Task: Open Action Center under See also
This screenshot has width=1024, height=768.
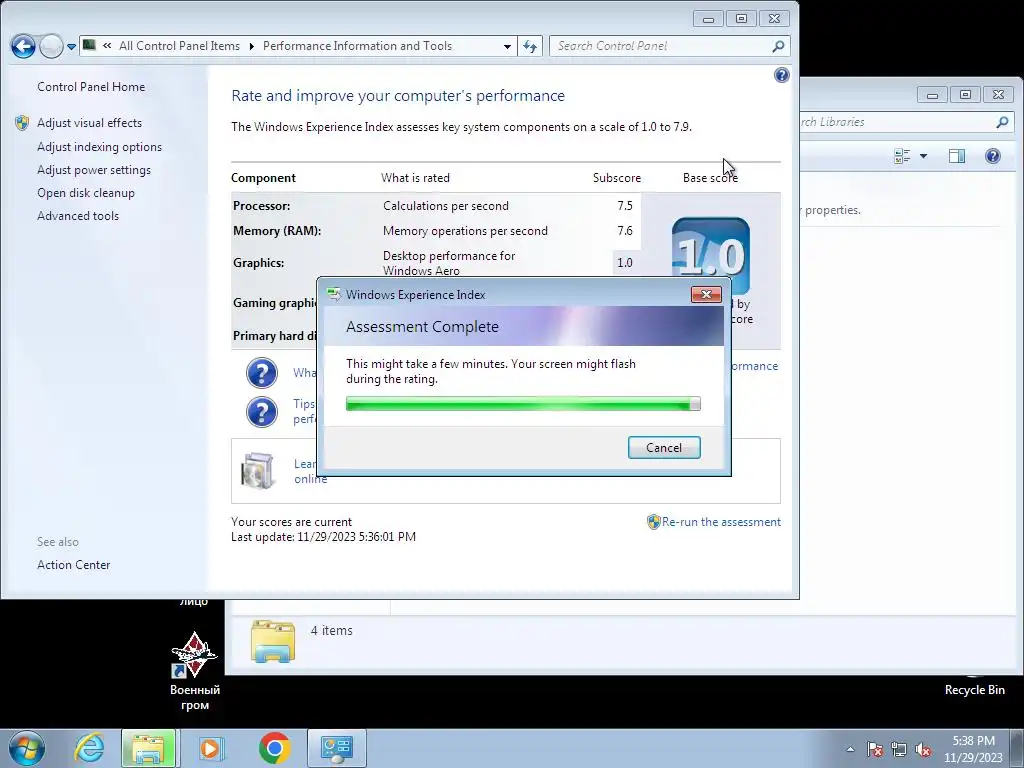Action: [73, 565]
